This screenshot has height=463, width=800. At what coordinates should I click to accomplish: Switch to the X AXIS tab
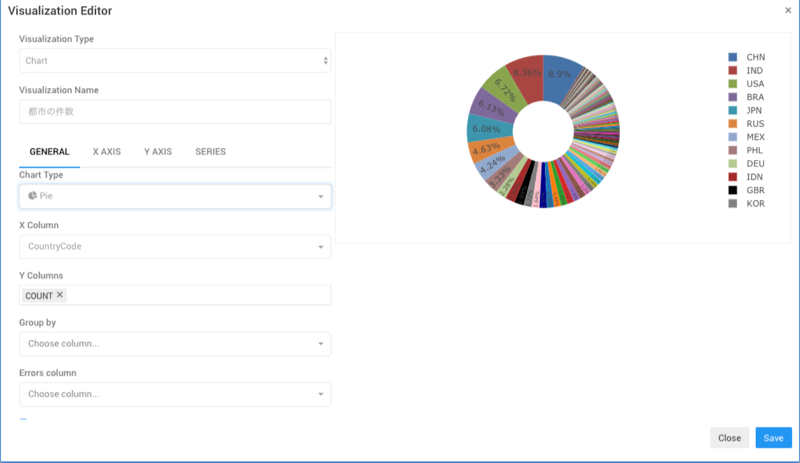[x=107, y=152]
